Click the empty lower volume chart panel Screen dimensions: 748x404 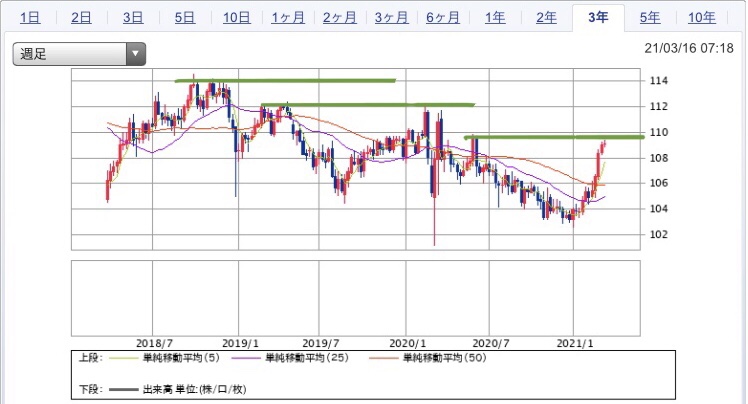[357, 297]
